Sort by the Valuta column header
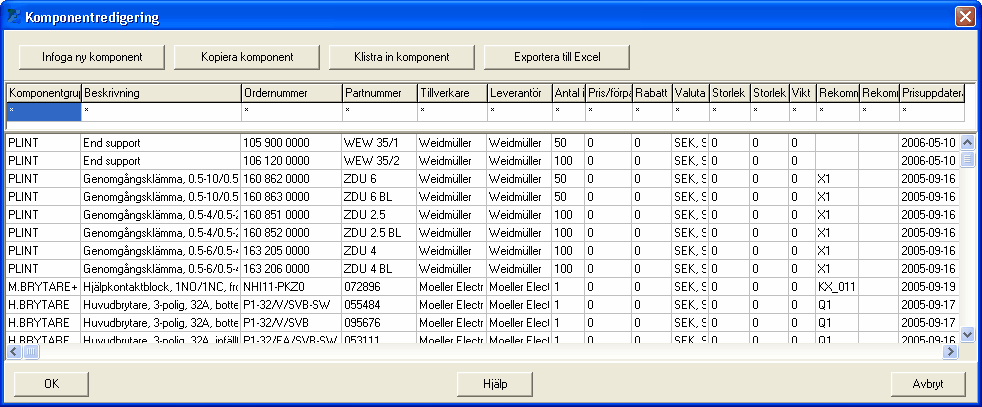 pyautogui.click(x=691, y=93)
